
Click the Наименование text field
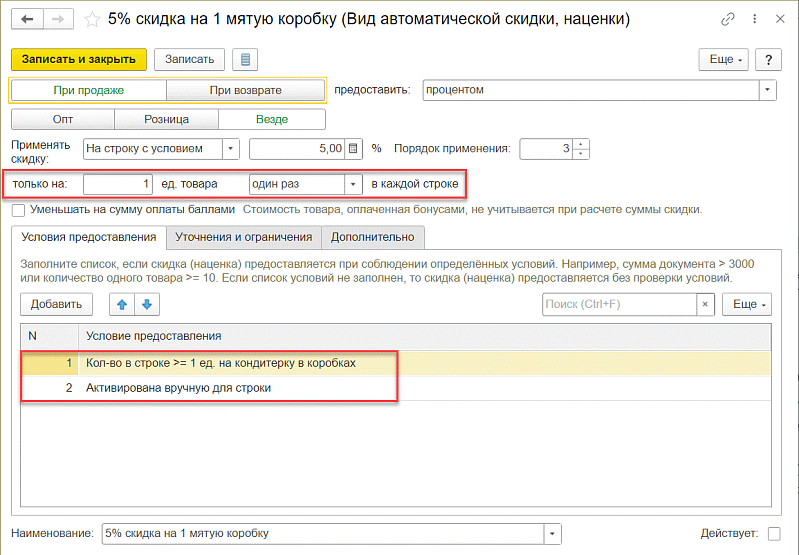pos(323,534)
